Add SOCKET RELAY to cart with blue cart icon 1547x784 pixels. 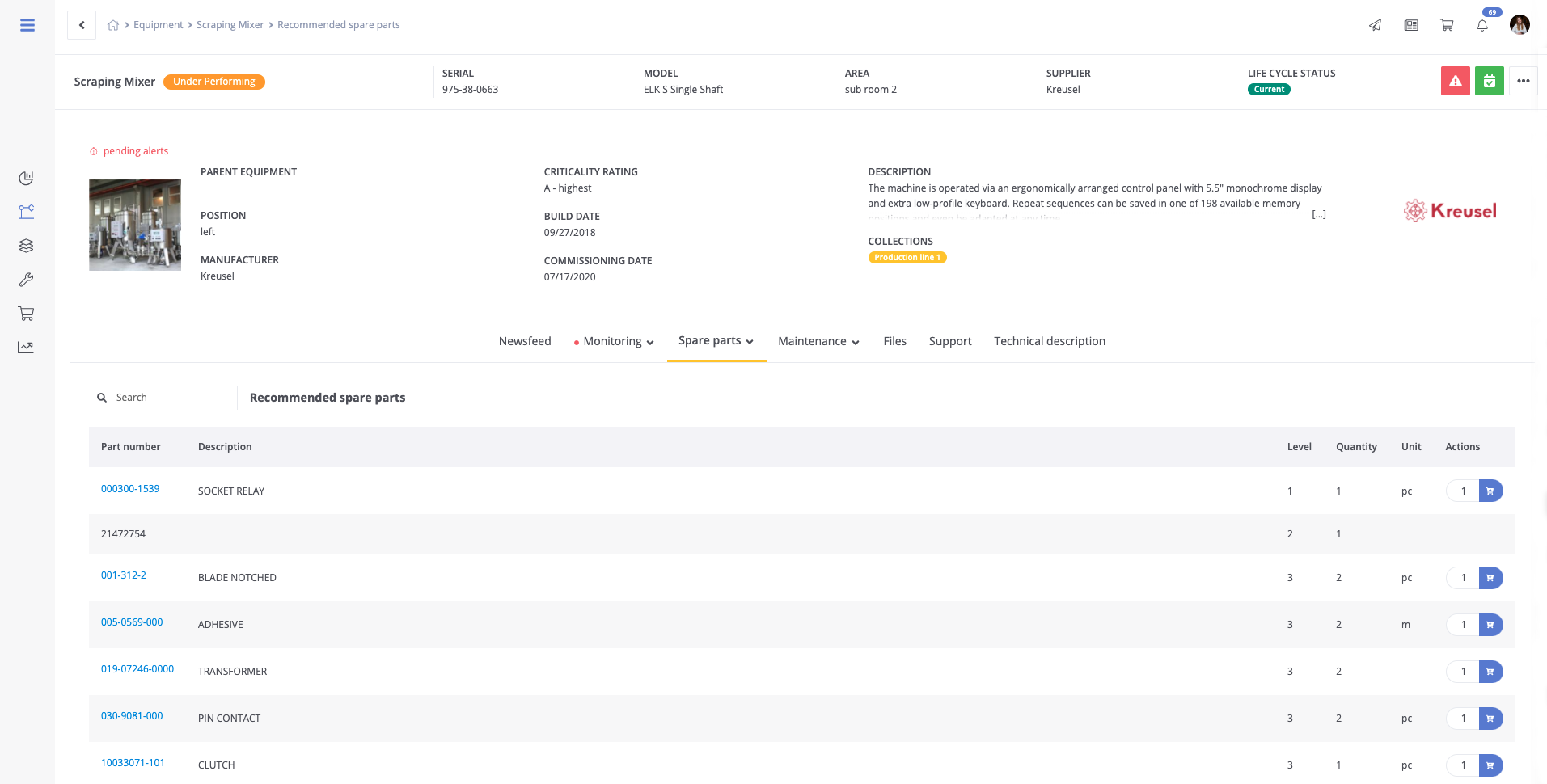[x=1490, y=491]
